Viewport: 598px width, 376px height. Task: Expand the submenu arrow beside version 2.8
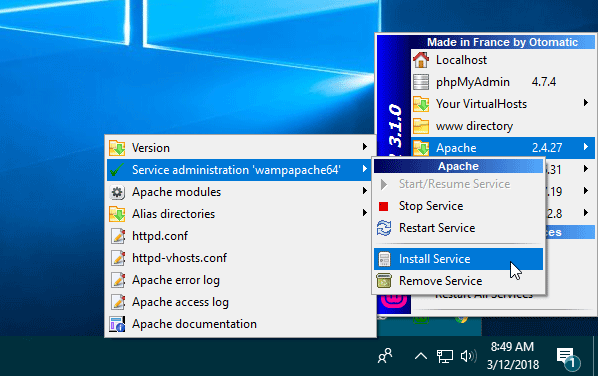pyautogui.click(x=585, y=212)
